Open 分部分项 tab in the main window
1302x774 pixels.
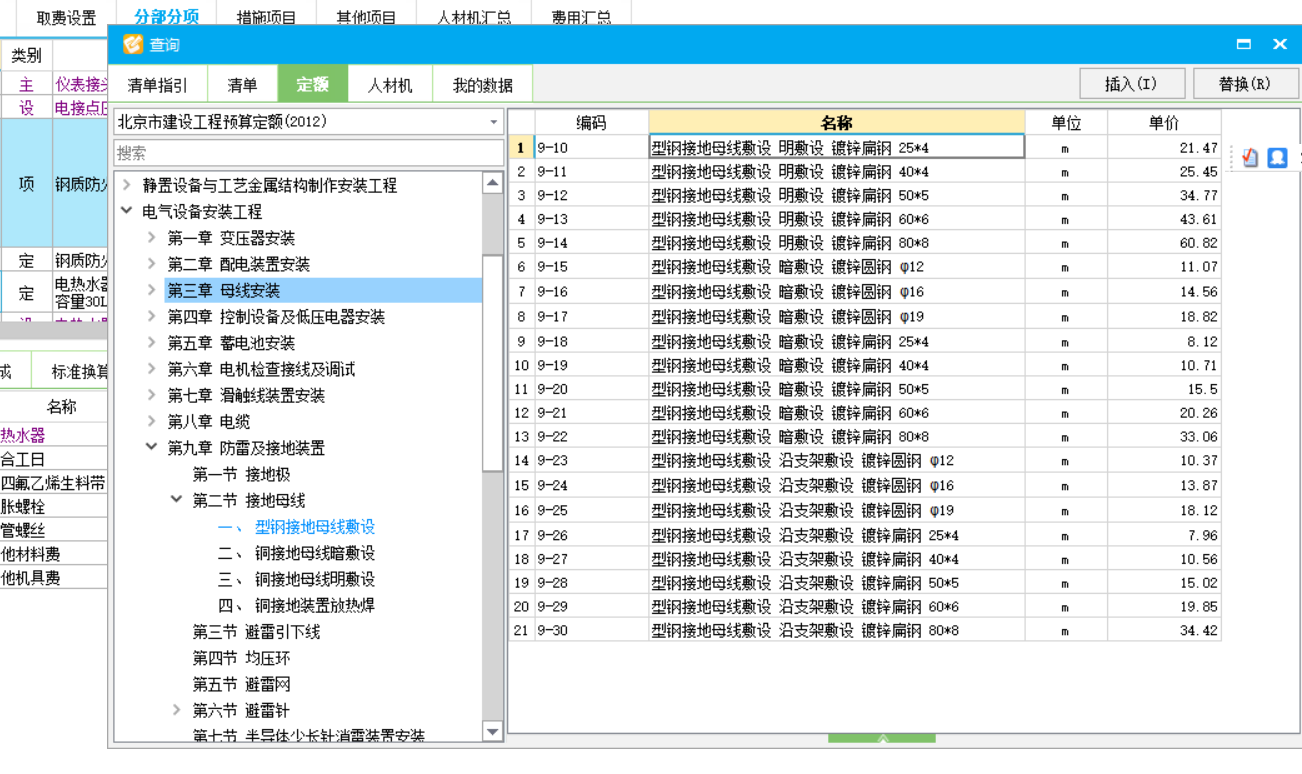pos(166,17)
